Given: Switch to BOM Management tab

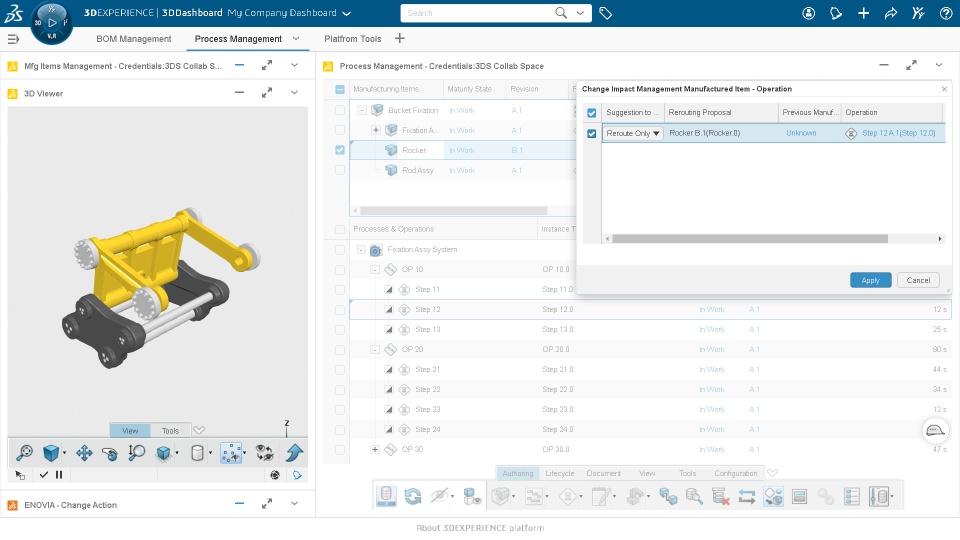Looking at the screenshot, I should 133,39.
